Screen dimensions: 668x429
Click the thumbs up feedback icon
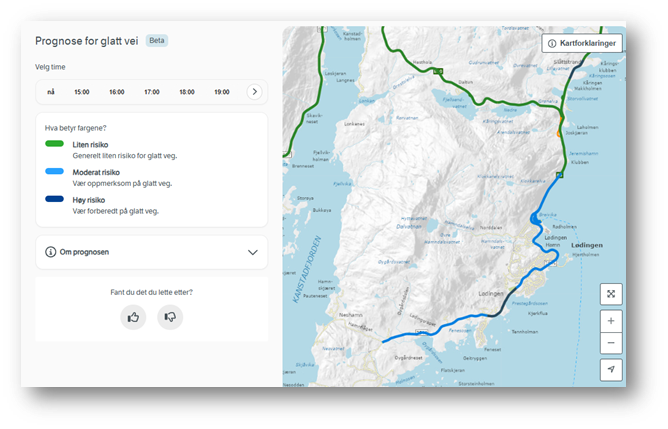[x=133, y=317]
